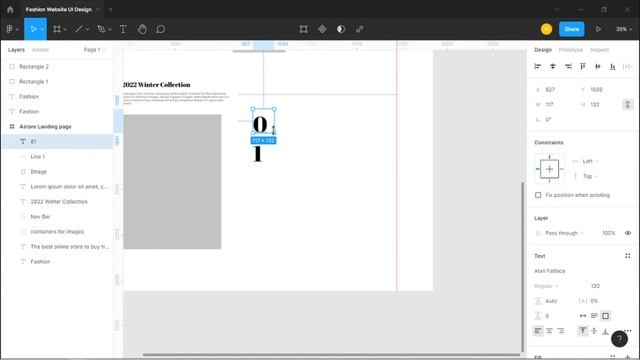Select the Pen tool

click(x=101, y=29)
